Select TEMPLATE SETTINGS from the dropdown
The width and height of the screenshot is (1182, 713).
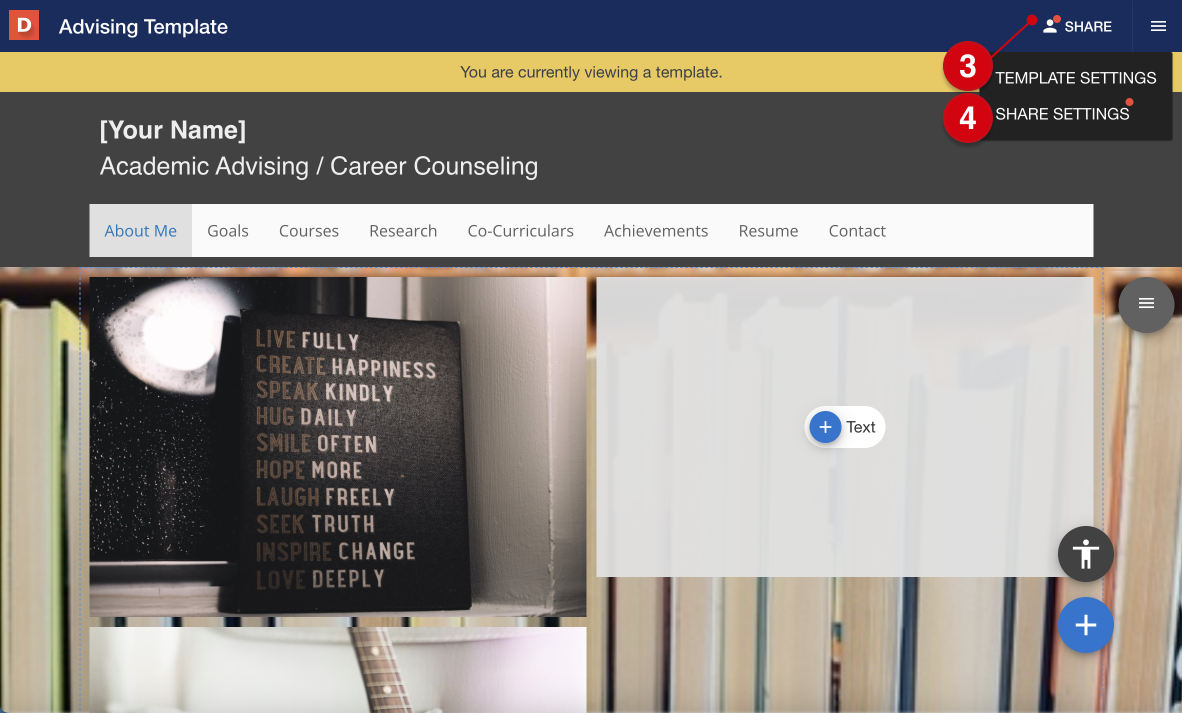(1075, 78)
